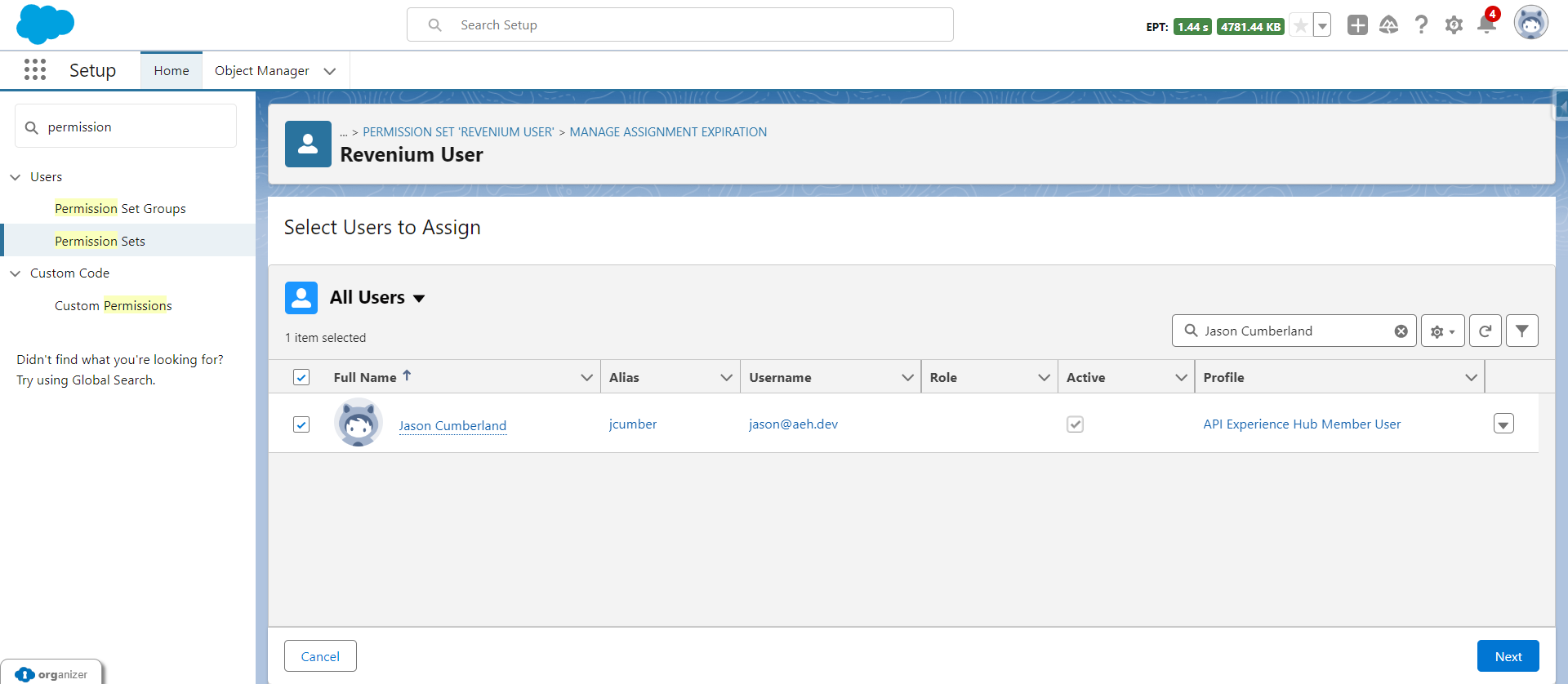Click the Search Setup input field
Screen dimensions: 1568x684
click(x=679, y=25)
